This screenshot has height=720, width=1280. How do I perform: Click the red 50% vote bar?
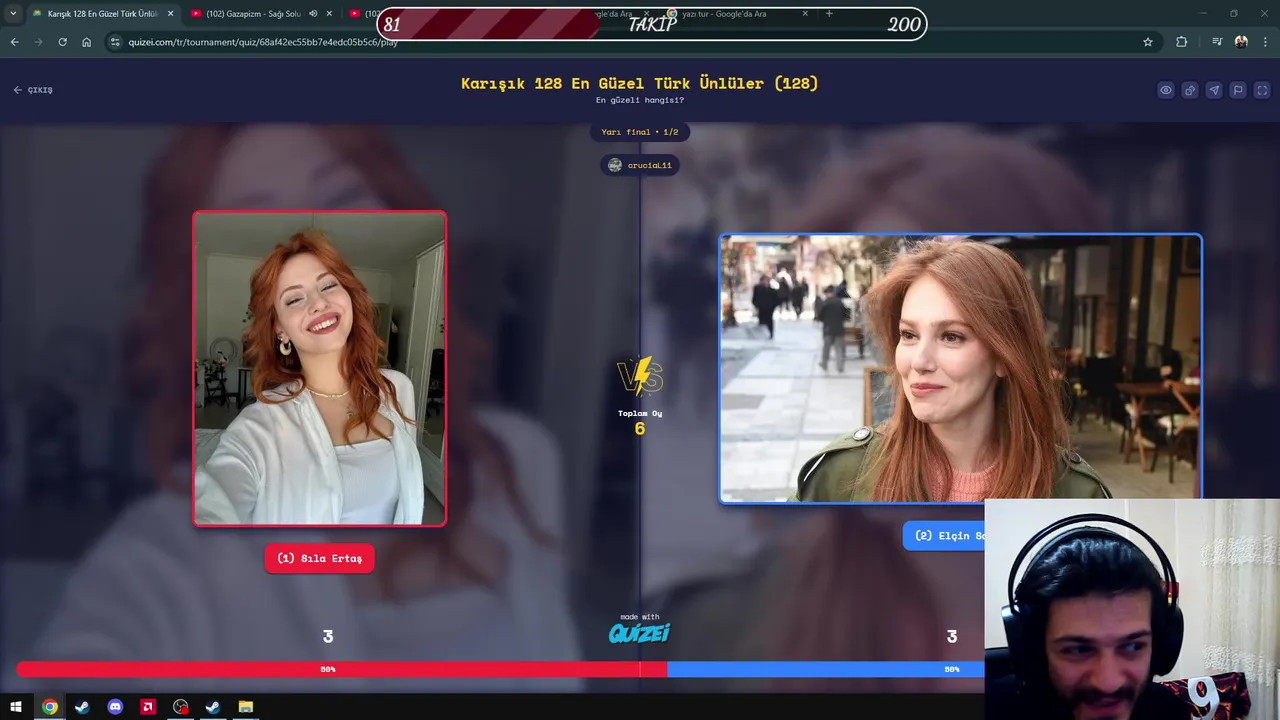pos(342,669)
